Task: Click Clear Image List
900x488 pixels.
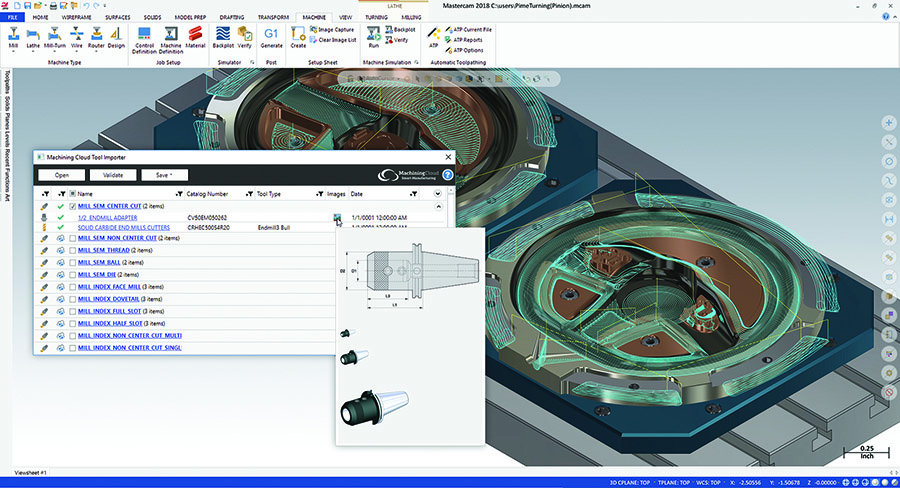Action: coord(333,40)
